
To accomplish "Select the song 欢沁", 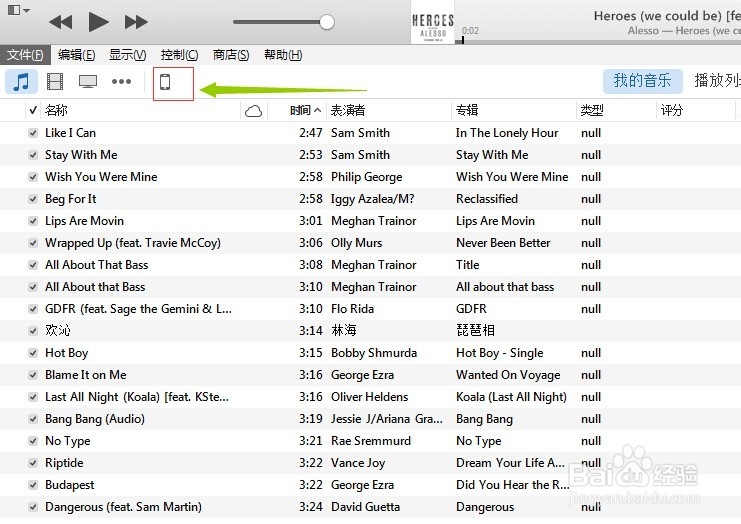I will 58,330.
